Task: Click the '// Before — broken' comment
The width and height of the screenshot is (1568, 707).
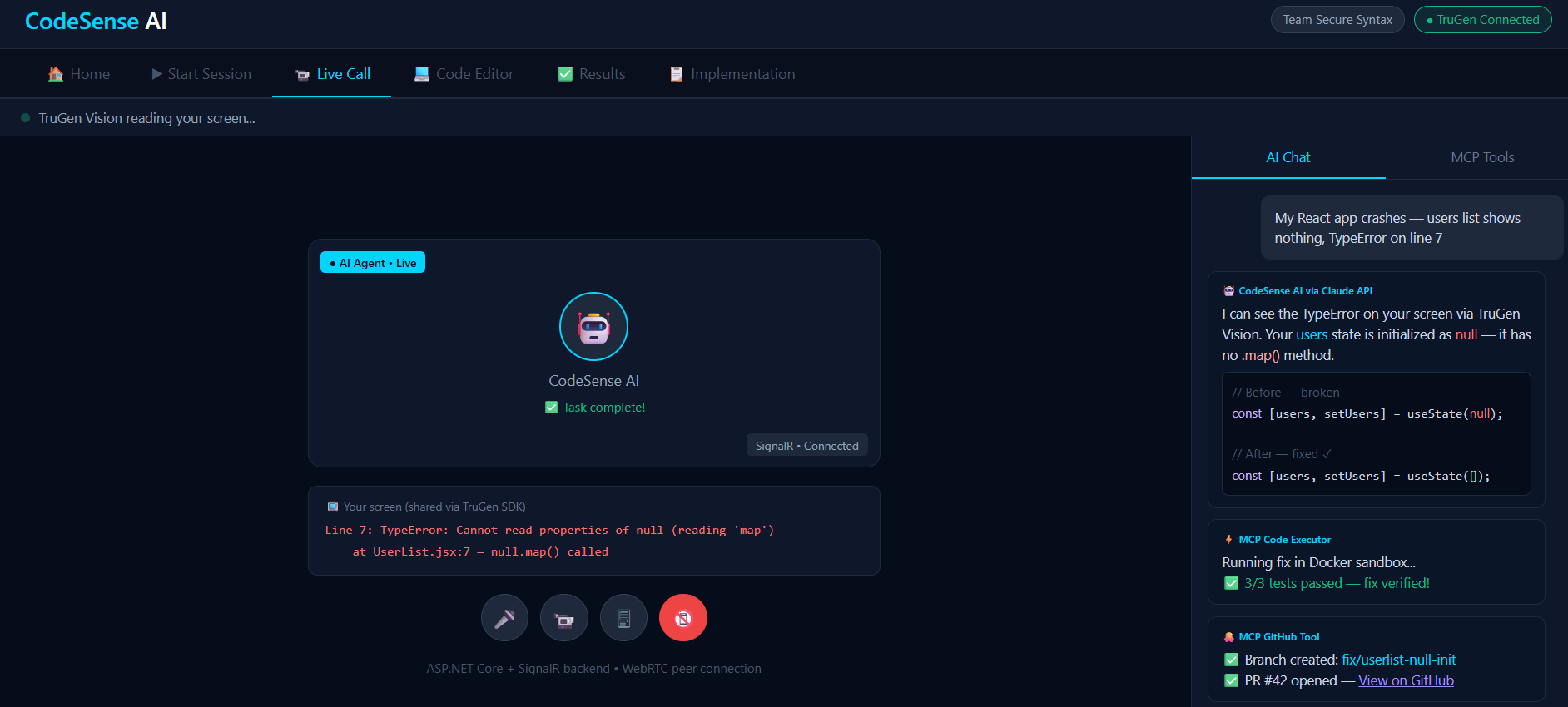Action: [1286, 393]
